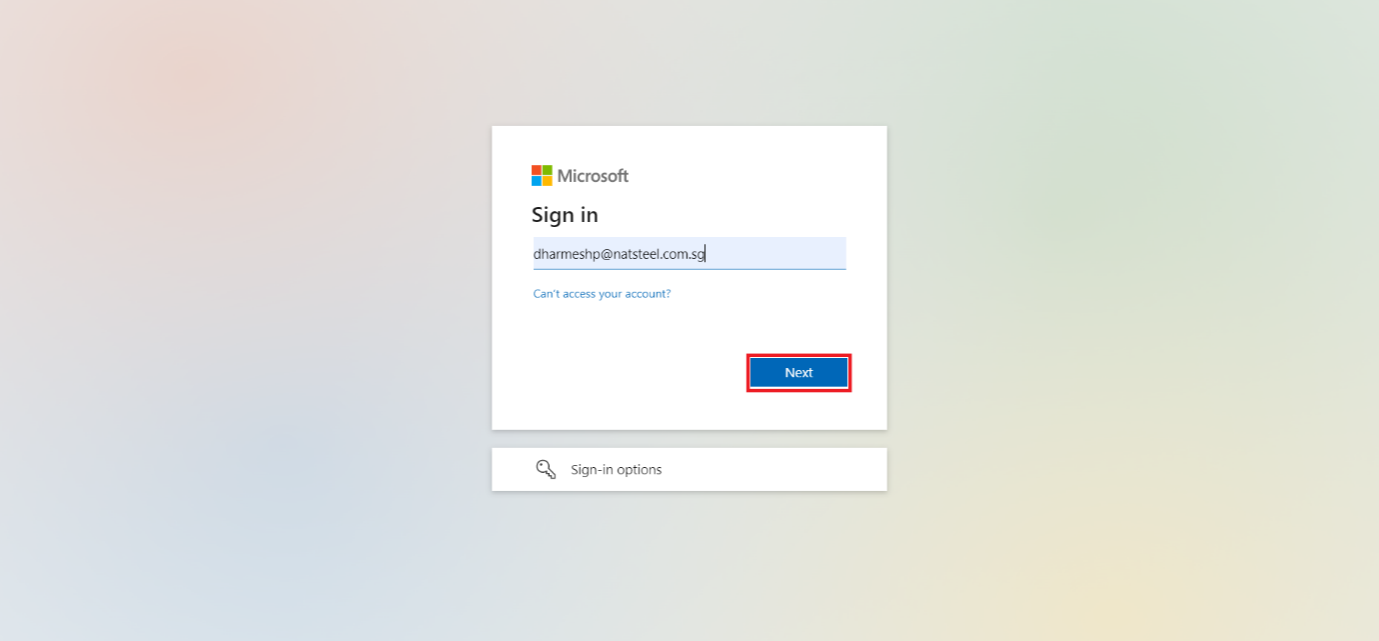Click the "Sign in" heading text
This screenshot has width=1379, height=641.
click(565, 215)
